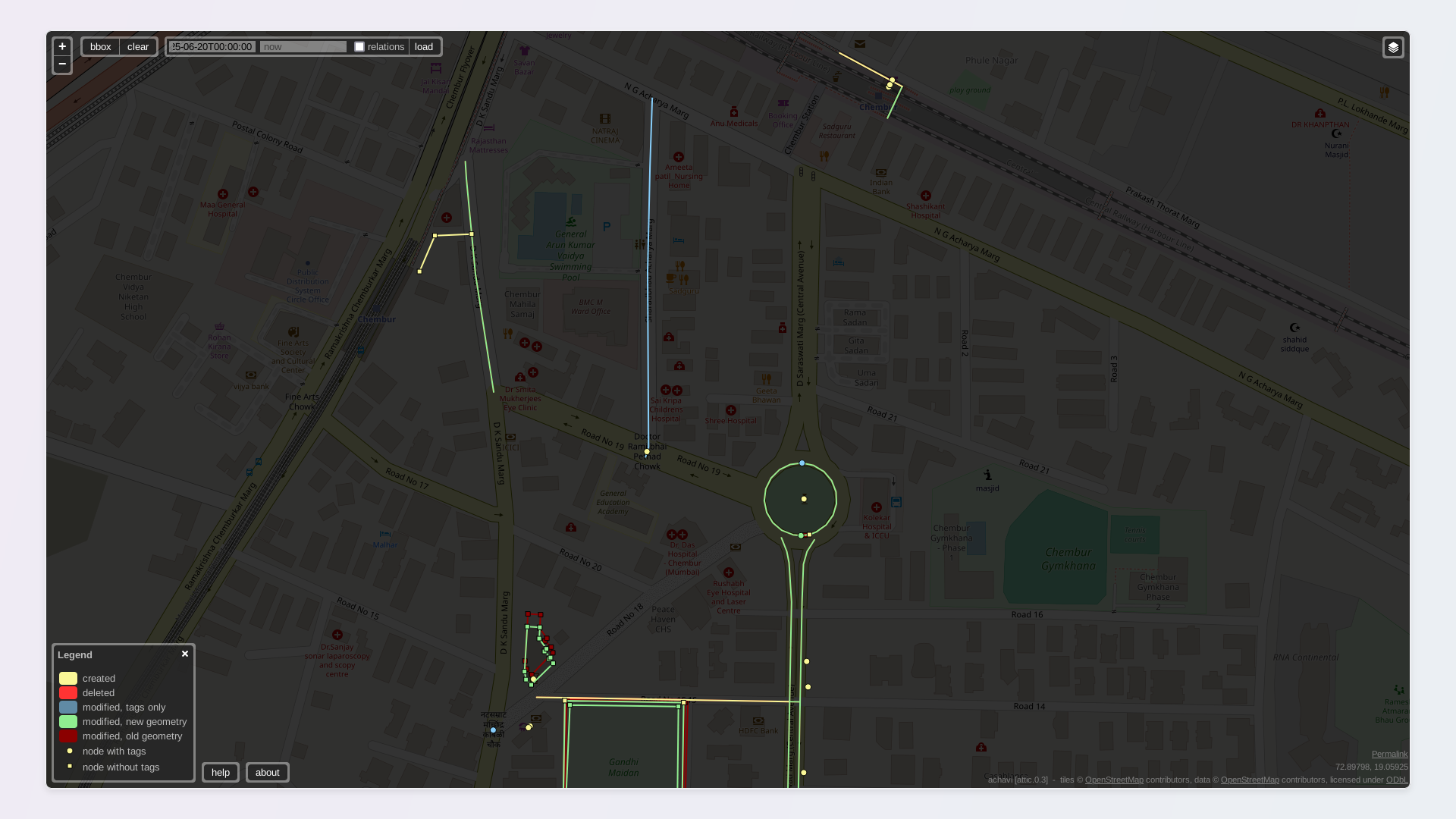Open the map layers switcher

tap(1393, 48)
